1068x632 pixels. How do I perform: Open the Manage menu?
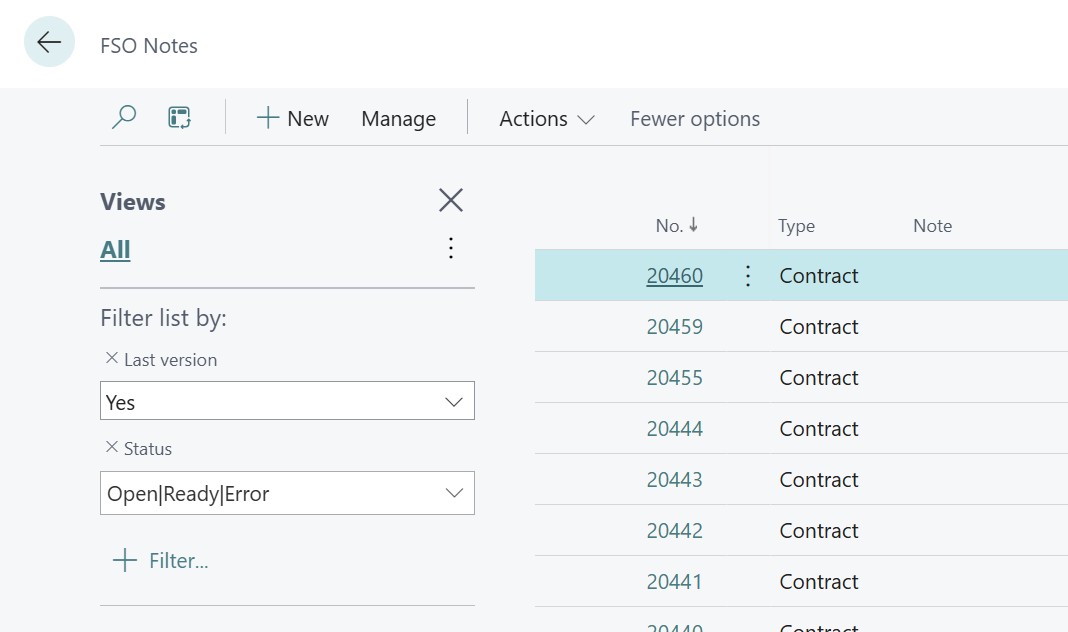(398, 119)
